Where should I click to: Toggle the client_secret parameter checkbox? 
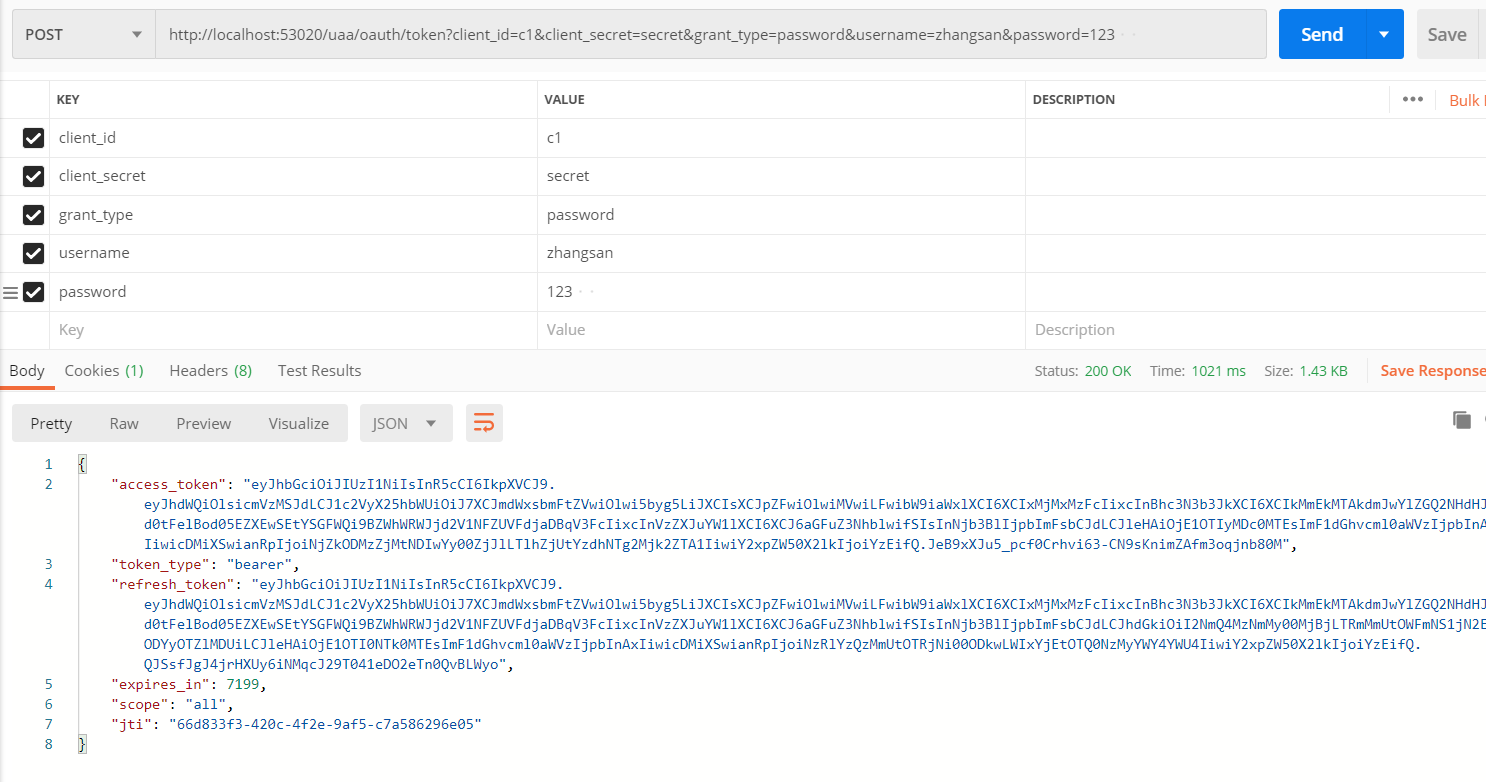pyautogui.click(x=34, y=176)
